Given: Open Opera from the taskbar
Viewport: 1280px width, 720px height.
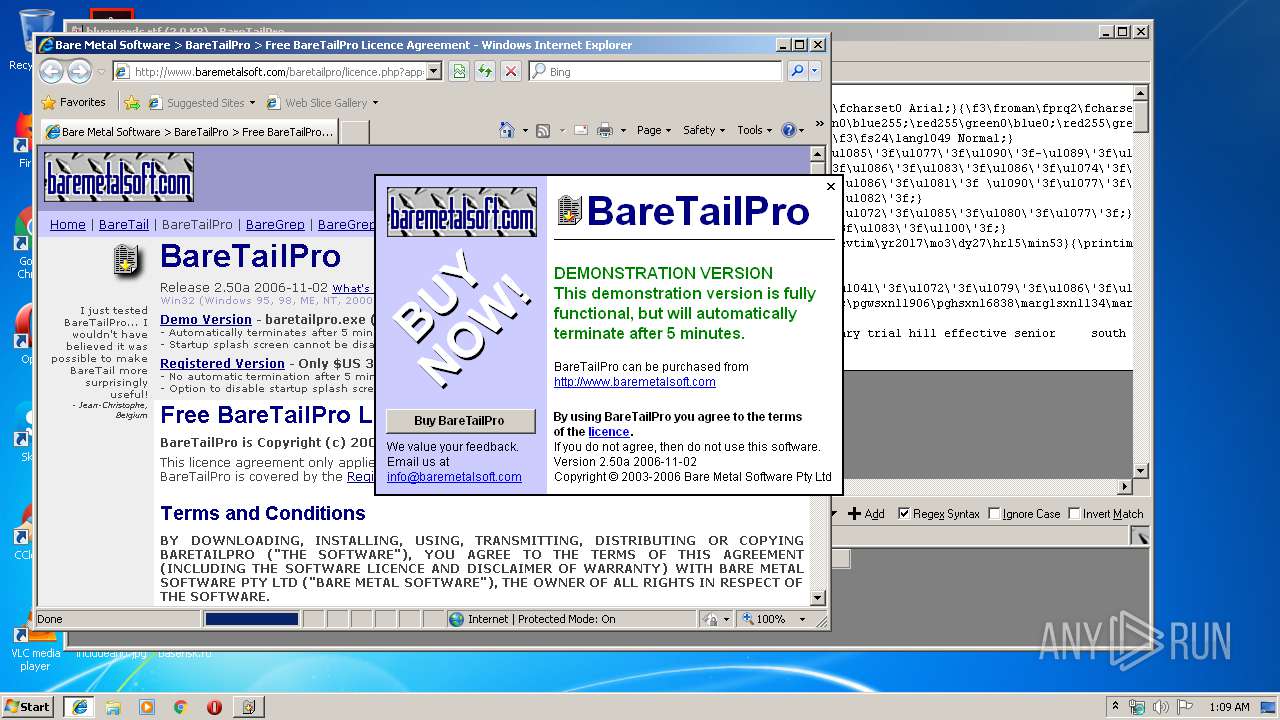Looking at the screenshot, I should pos(214,707).
